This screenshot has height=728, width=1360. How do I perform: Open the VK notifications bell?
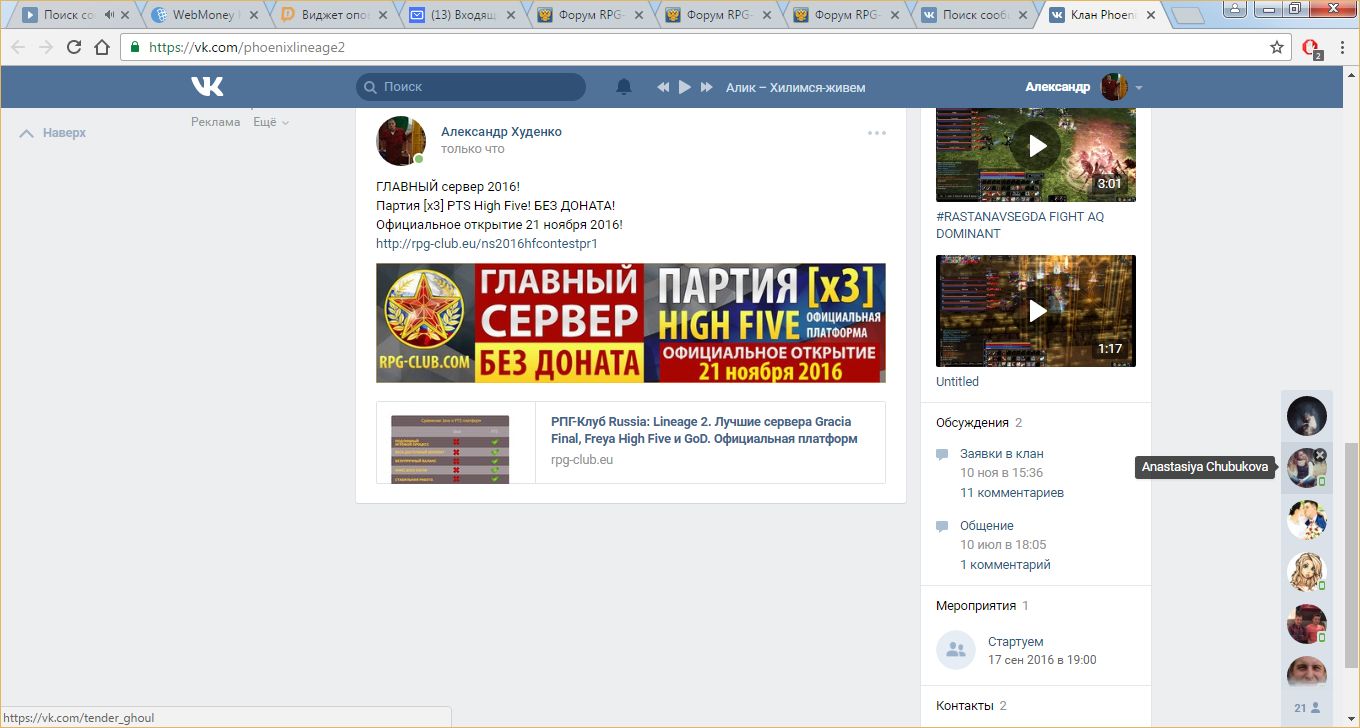pyautogui.click(x=624, y=87)
